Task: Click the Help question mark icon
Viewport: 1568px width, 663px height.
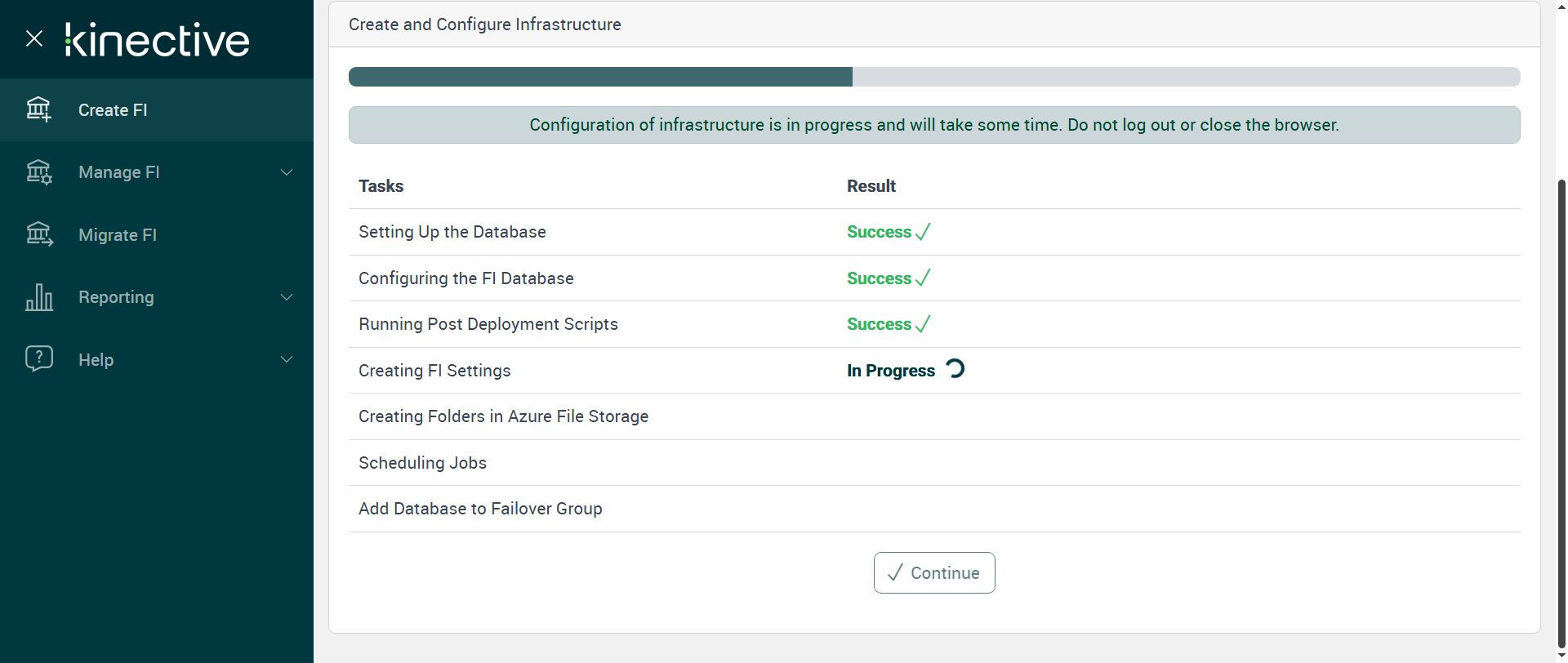Action: point(38,359)
